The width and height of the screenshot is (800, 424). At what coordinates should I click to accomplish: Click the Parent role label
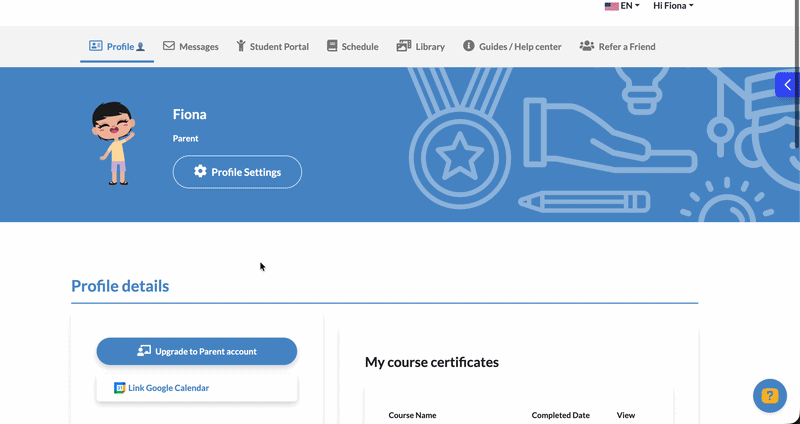[185, 138]
